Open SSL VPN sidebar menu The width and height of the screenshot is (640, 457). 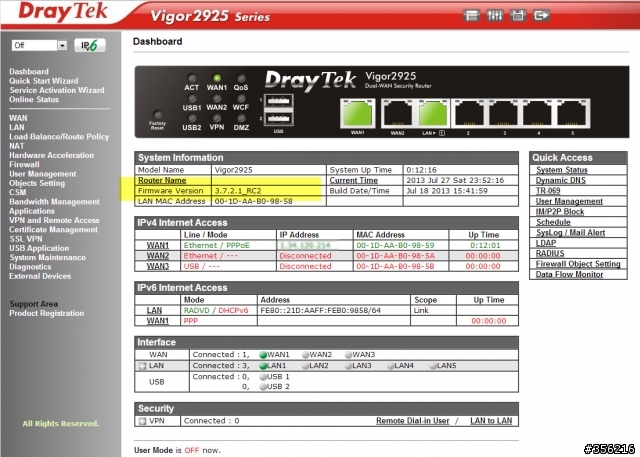[x=26, y=239]
